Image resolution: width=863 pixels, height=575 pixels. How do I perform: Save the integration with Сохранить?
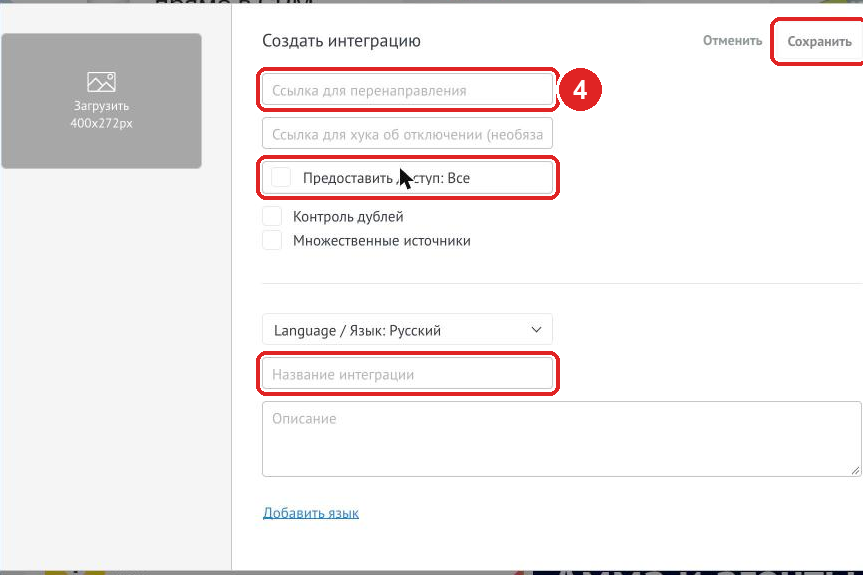point(819,41)
